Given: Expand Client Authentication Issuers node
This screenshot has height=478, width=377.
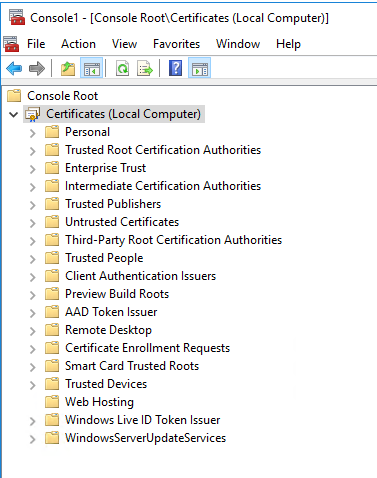Looking at the screenshot, I should click(32, 277).
